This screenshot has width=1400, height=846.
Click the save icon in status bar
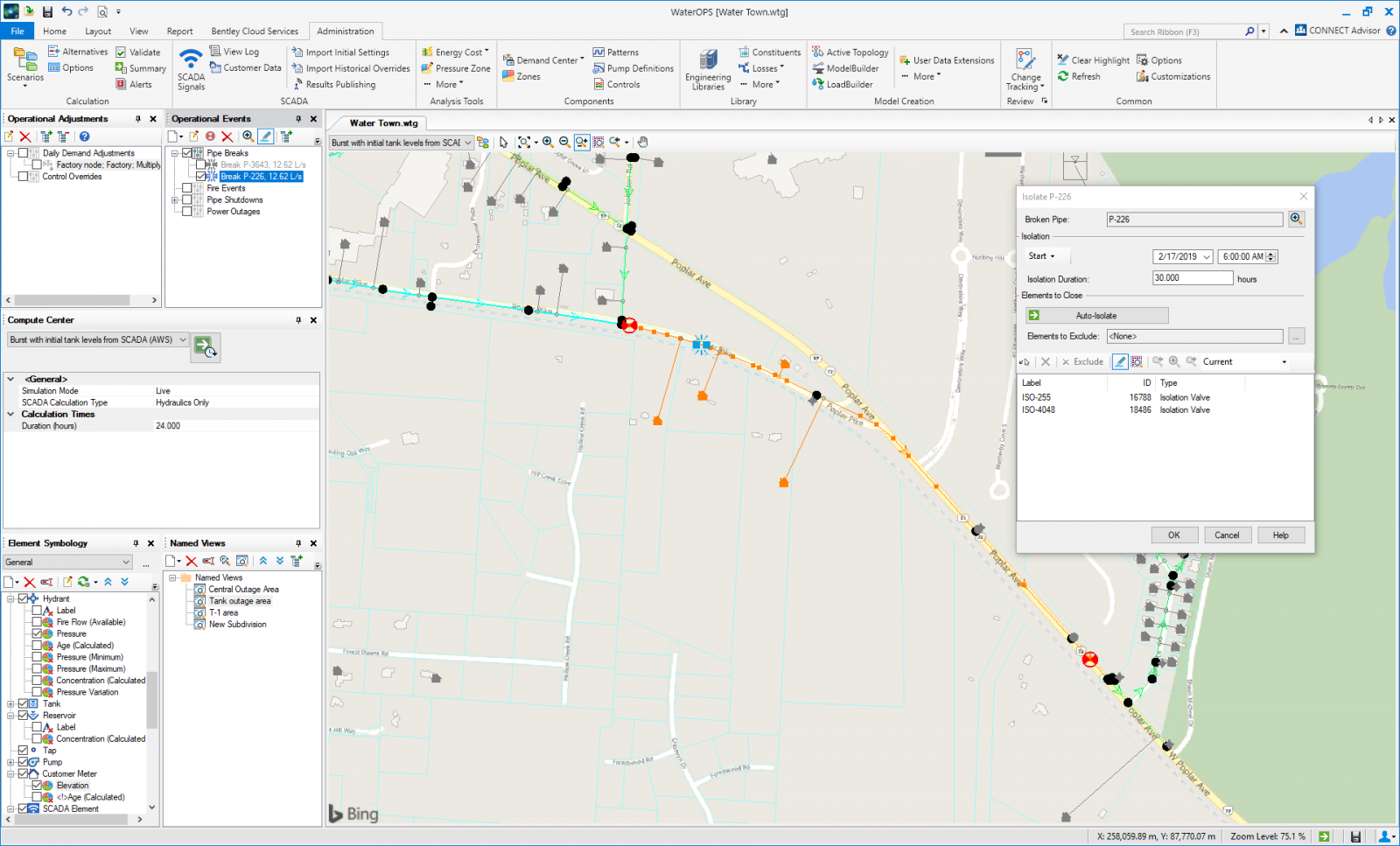1355,836
